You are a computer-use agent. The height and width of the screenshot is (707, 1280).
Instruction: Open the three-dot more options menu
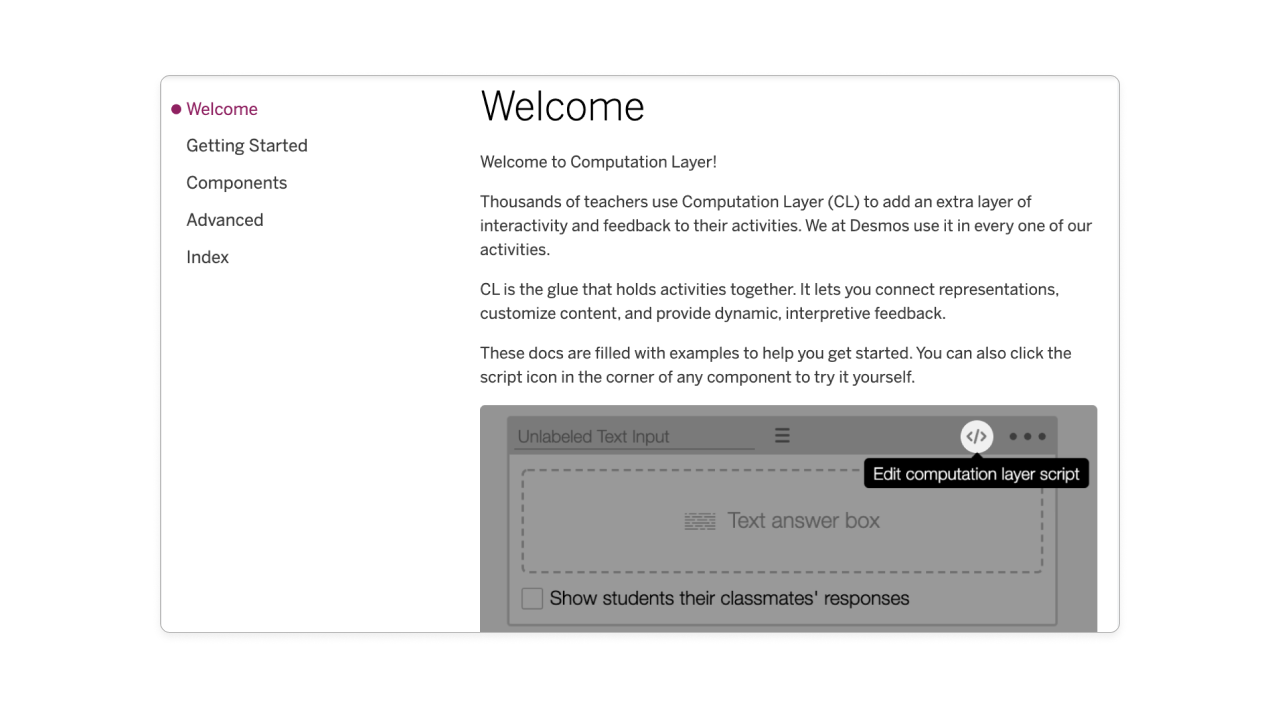pyautogui.click(x=1027, y=437)
